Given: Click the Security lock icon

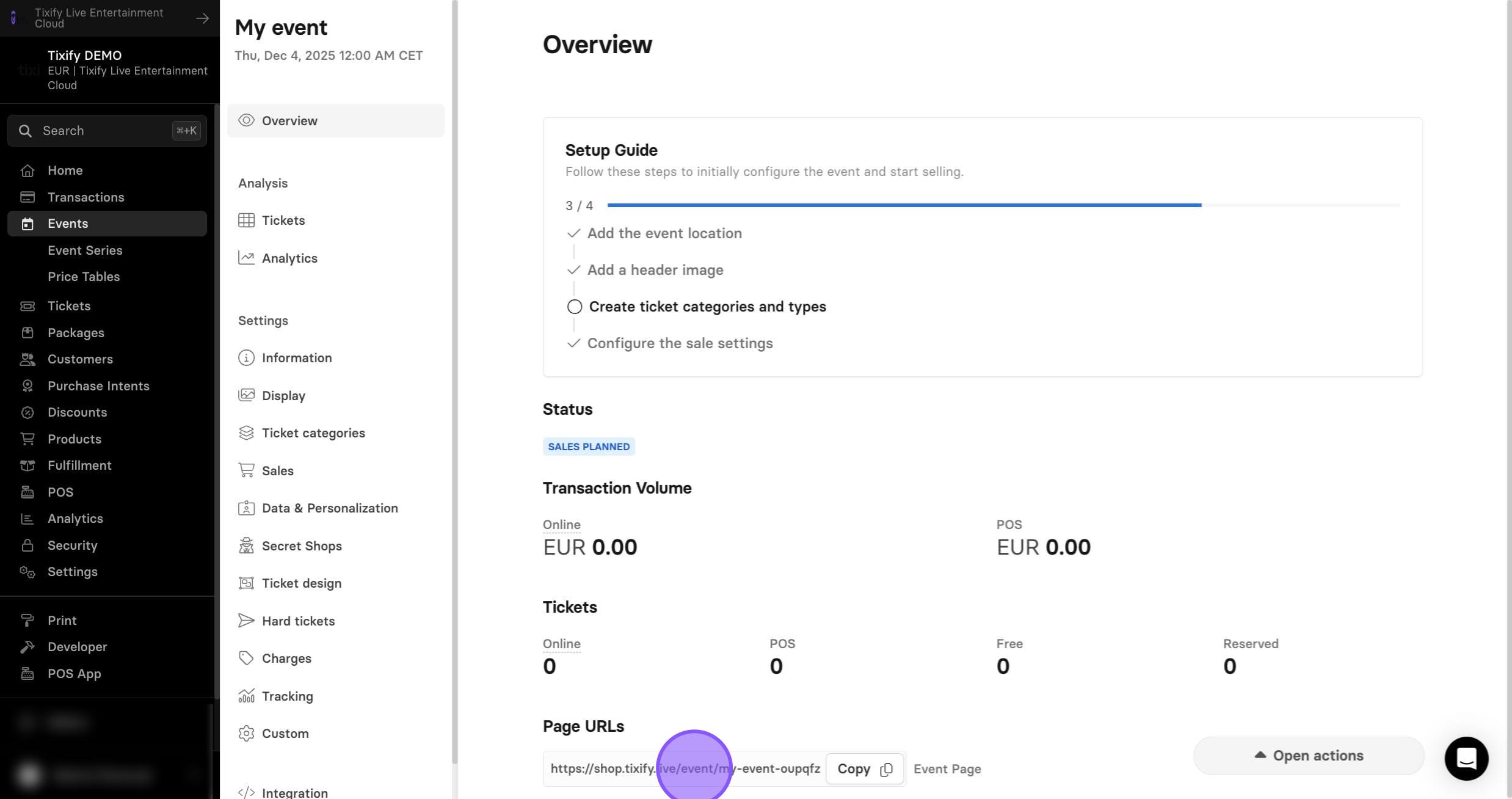Looking at the screenshot, I should pos(27,545).
